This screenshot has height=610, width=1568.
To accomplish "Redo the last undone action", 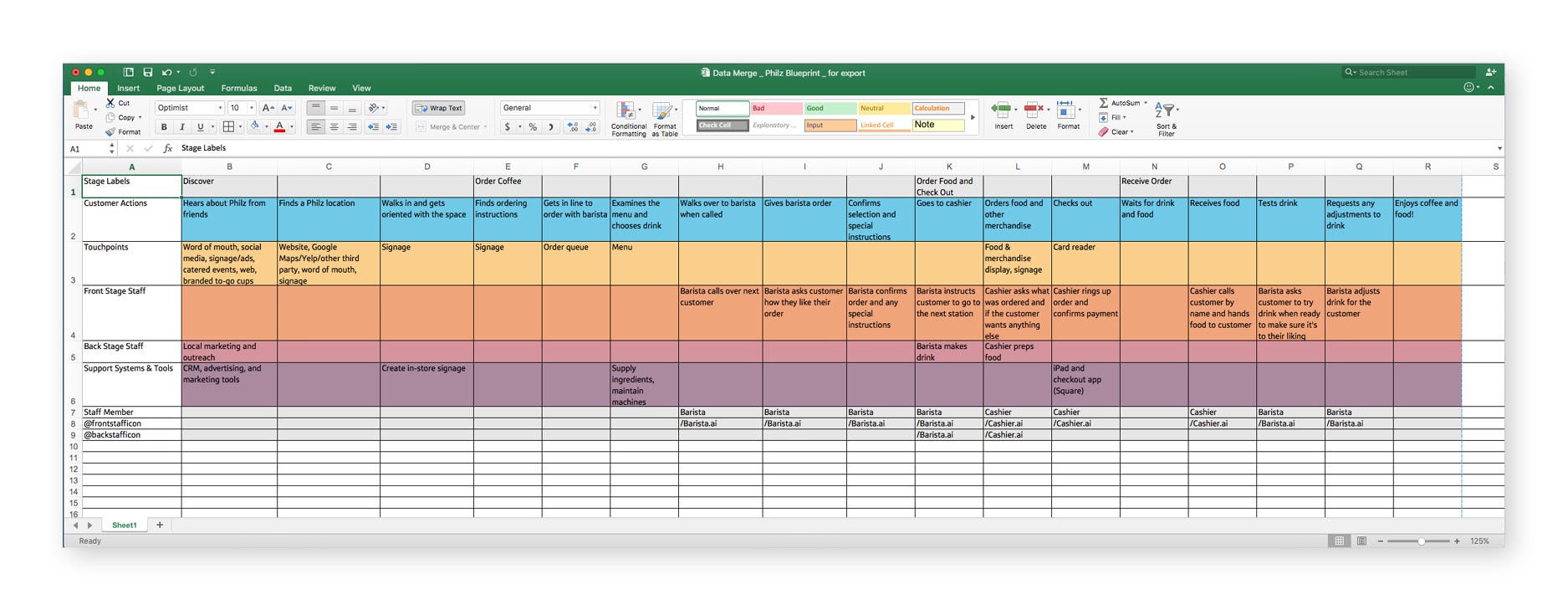I will (x=193, y=73).
